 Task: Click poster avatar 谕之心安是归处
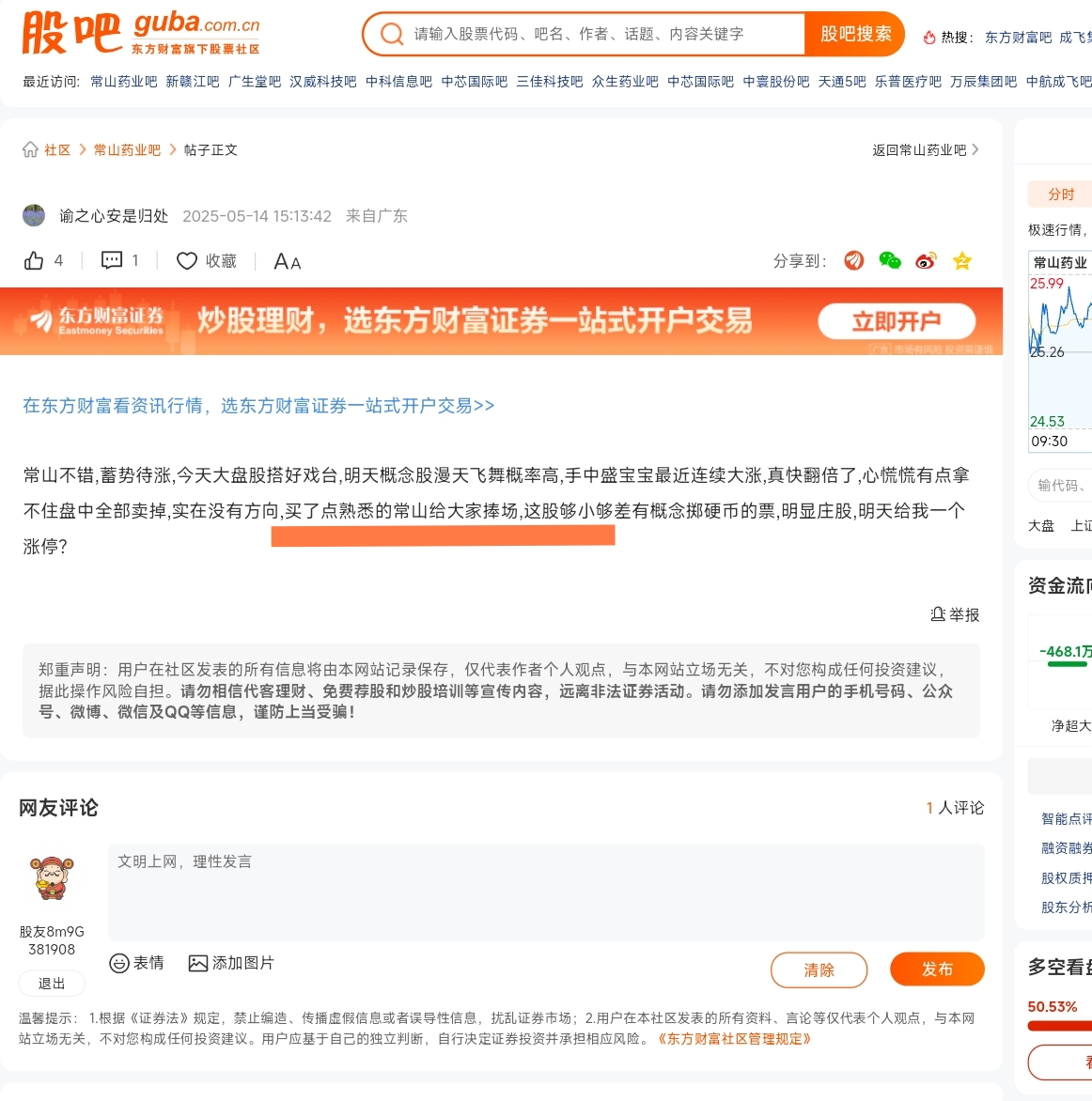point(34,215)
